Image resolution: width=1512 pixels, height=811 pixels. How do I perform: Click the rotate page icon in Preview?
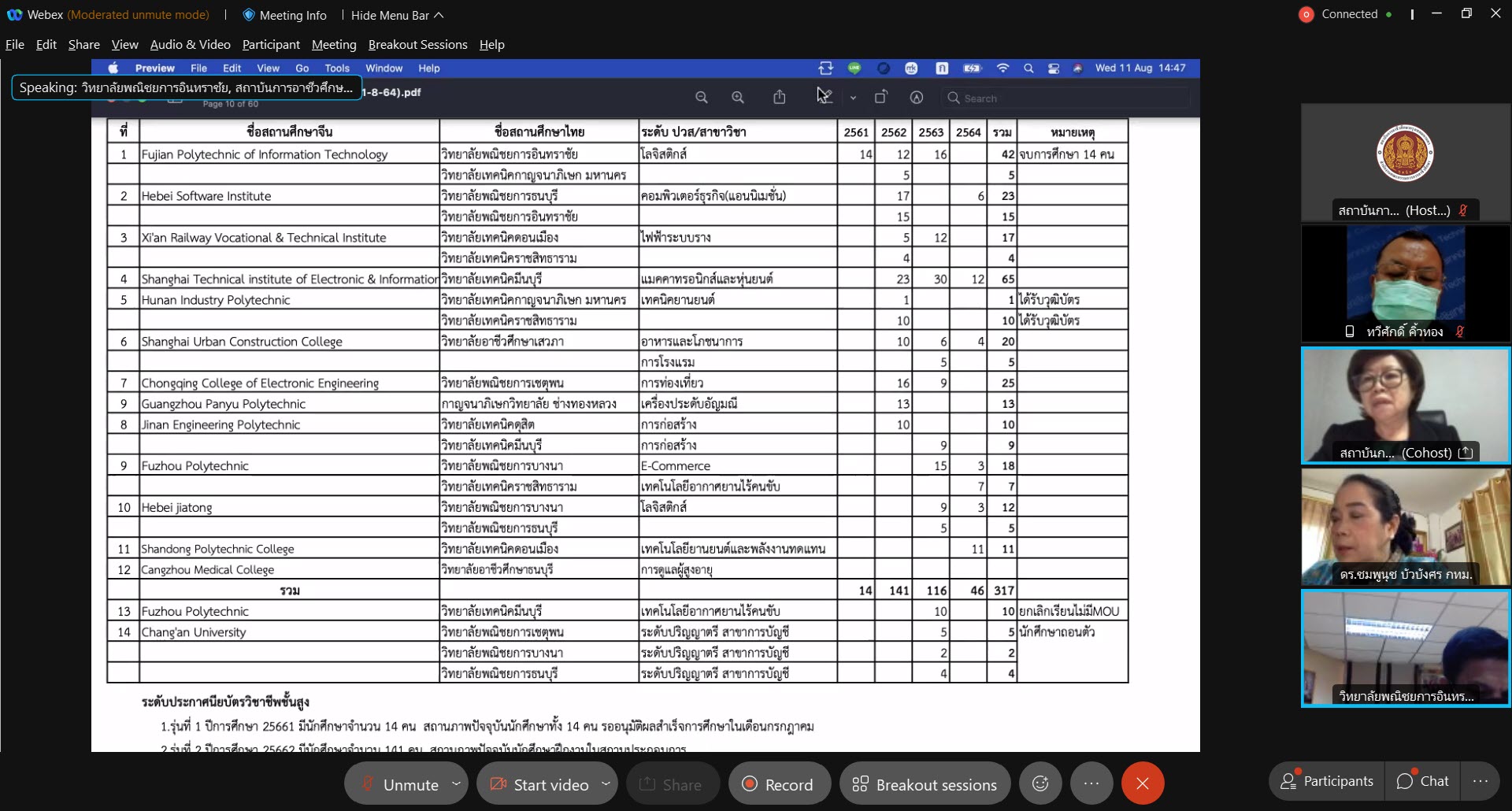(880, 97)
